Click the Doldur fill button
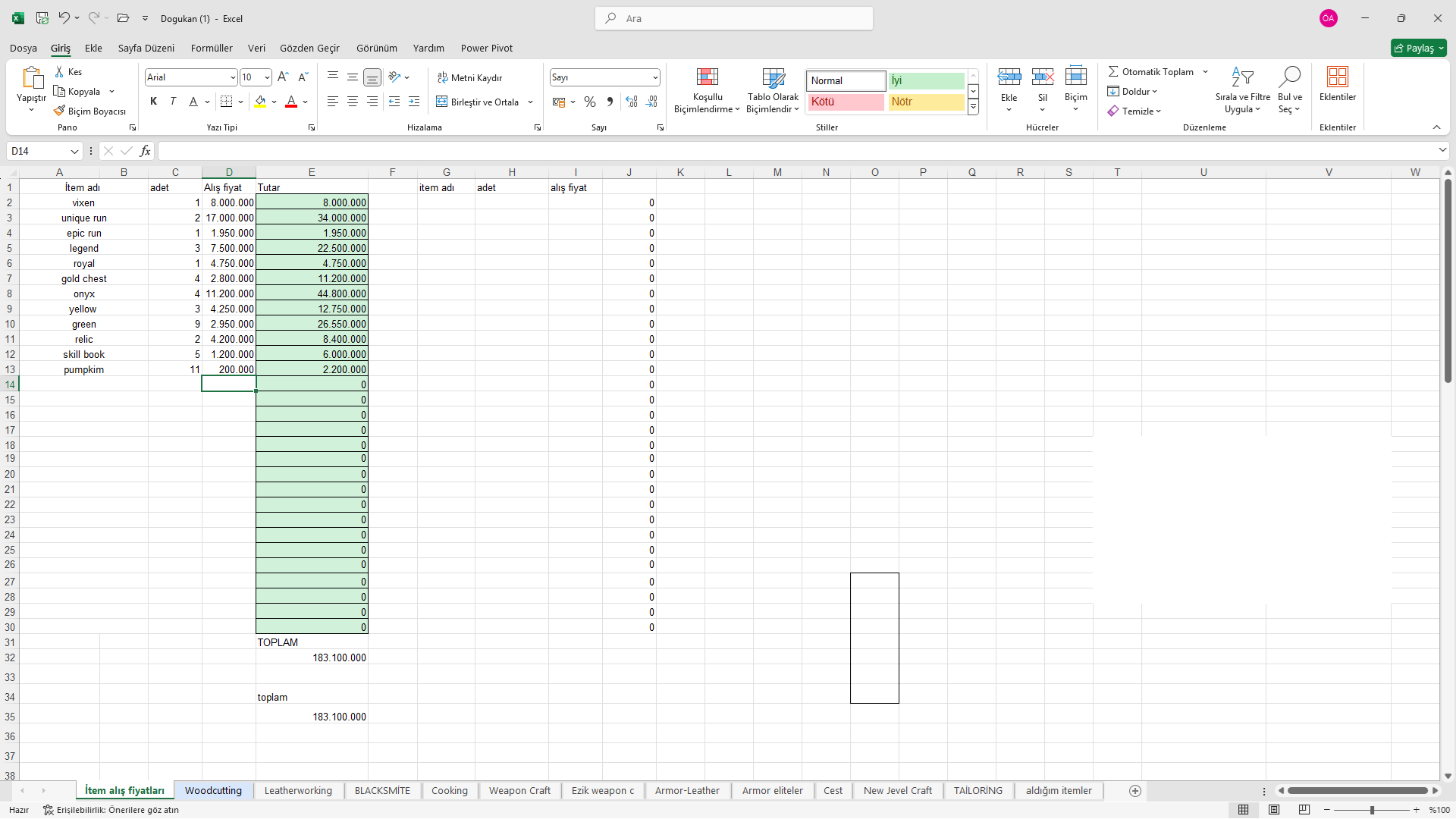Screen dimensions: 1456x819 click(1132, 92)
